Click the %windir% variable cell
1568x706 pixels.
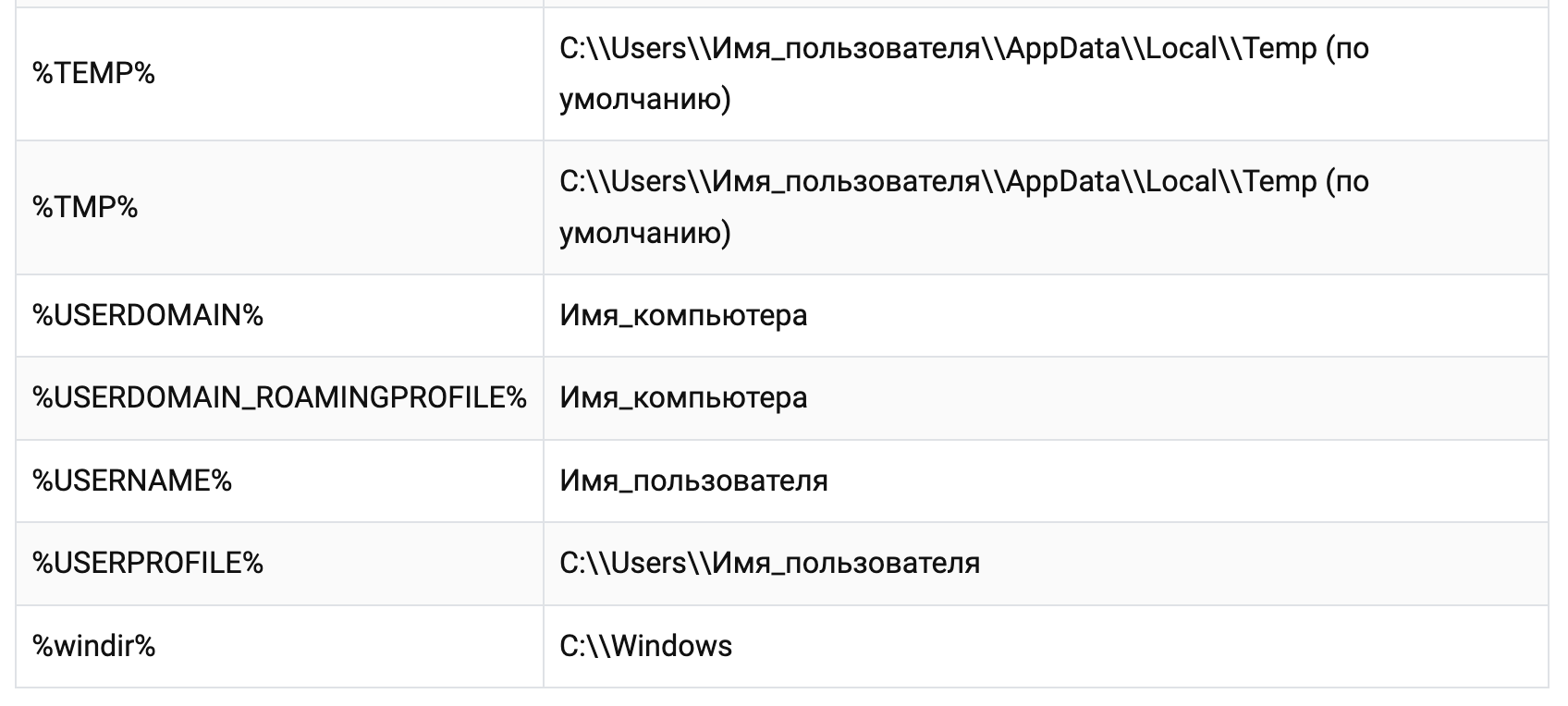coord(93,646)
